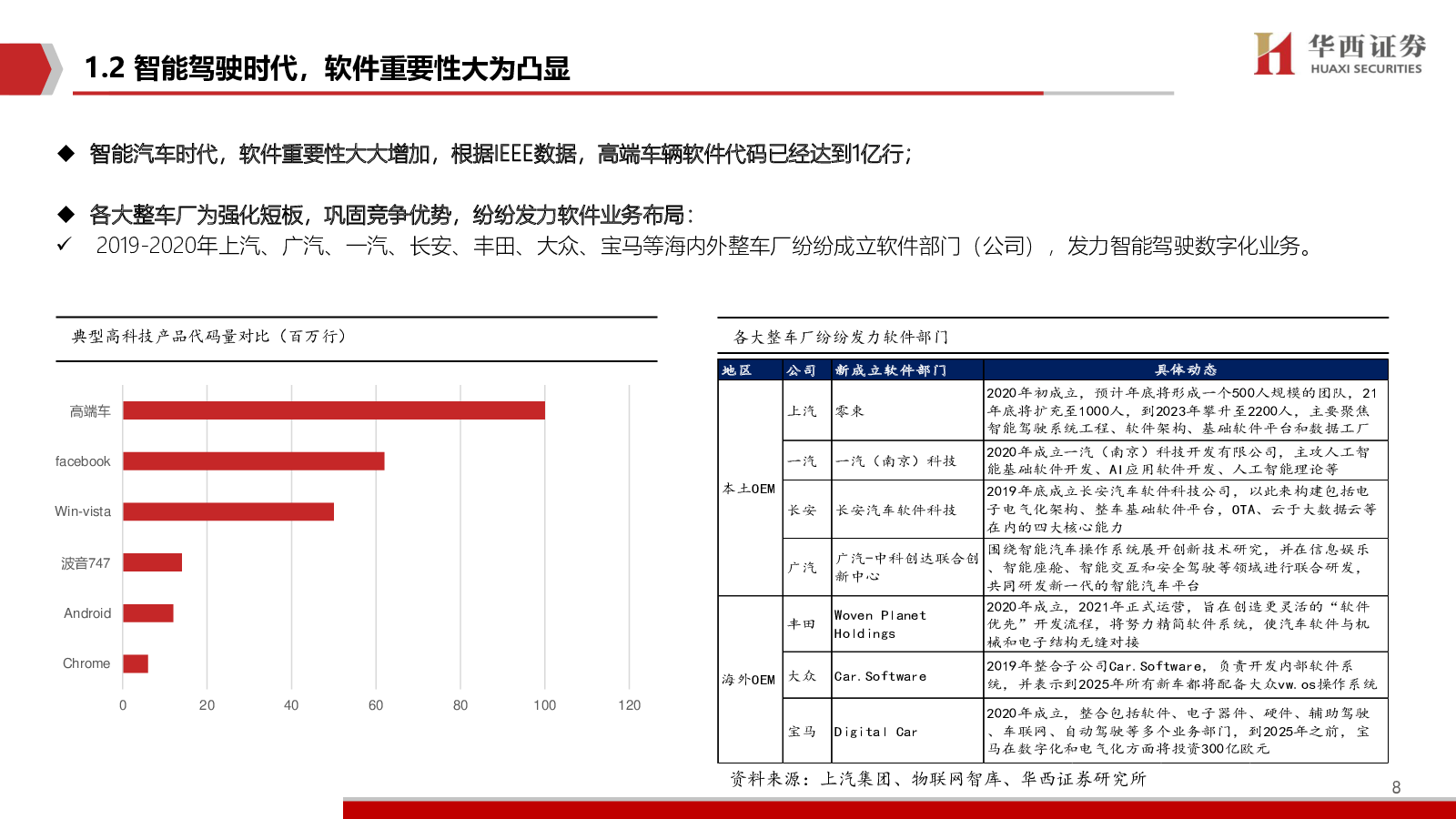This screenshot has height=819, width=1456.
Task: Click the x-axis value '40'
Action: (x=291, y=705)
